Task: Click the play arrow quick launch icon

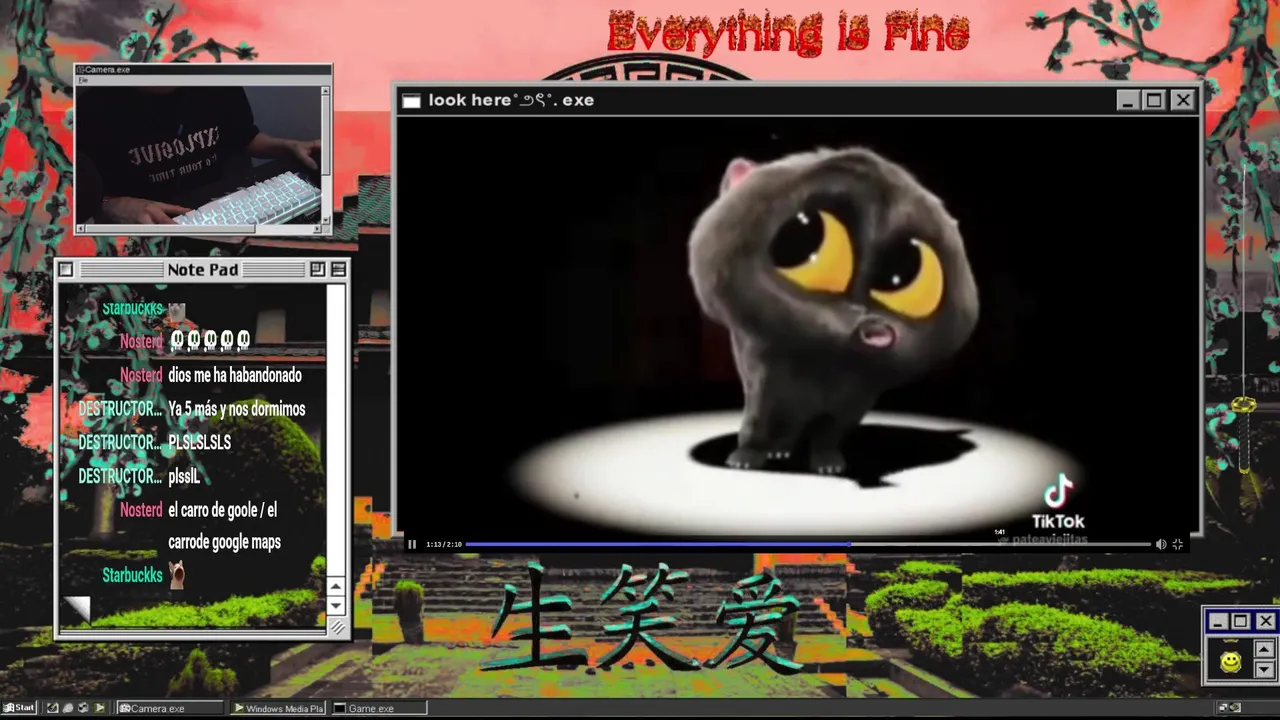Action: point(99,708)
